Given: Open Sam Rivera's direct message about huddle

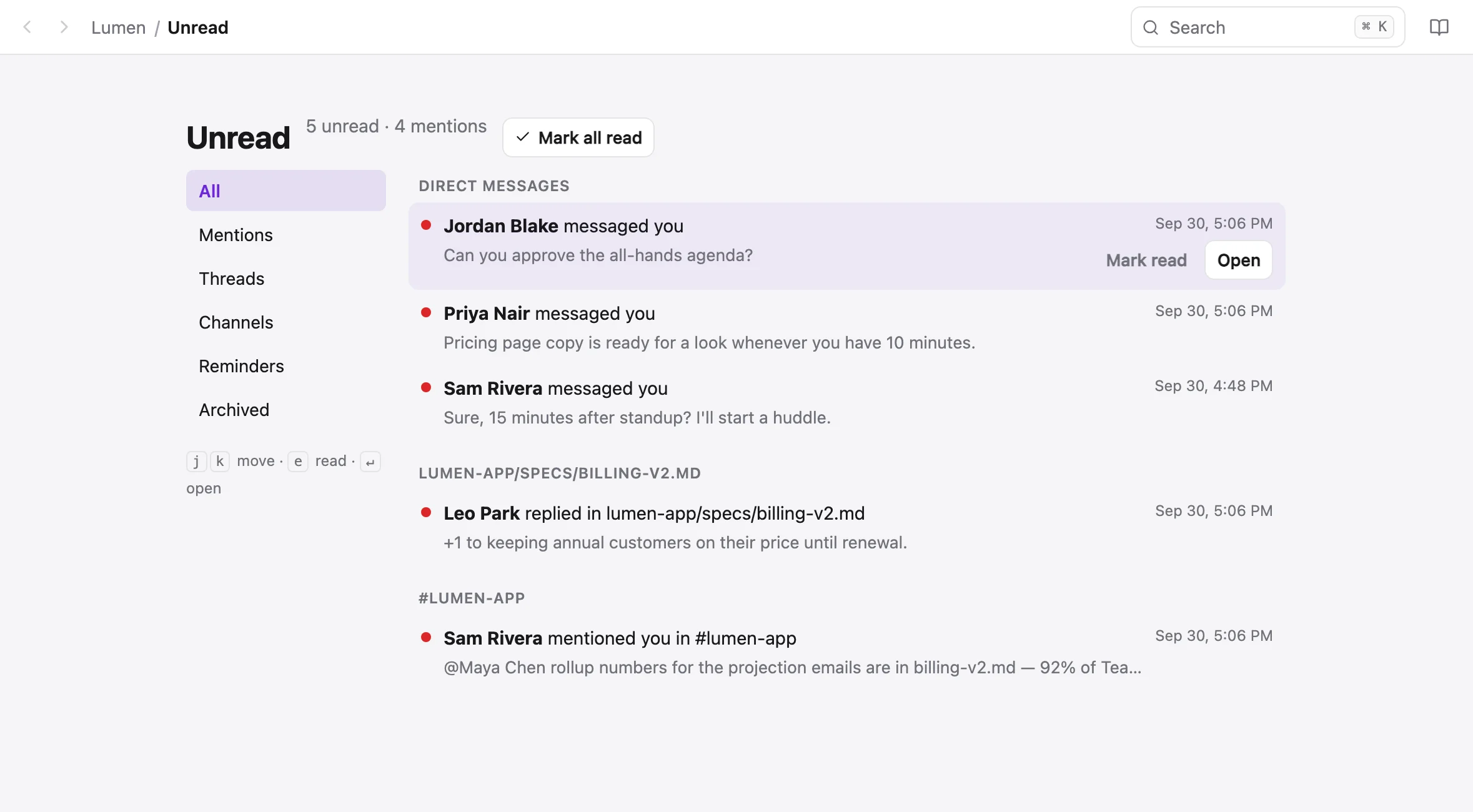Looking at the screenshot, I should click(x=847, y=402).
